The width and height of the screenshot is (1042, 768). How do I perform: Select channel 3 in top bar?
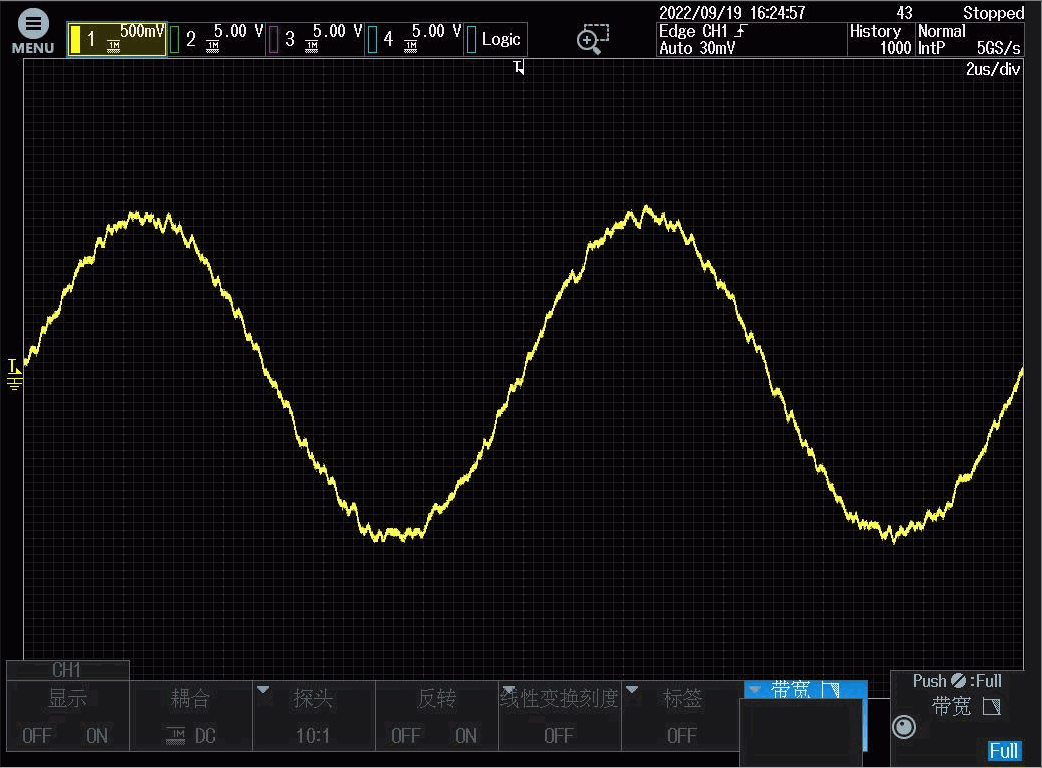[314, 39]
